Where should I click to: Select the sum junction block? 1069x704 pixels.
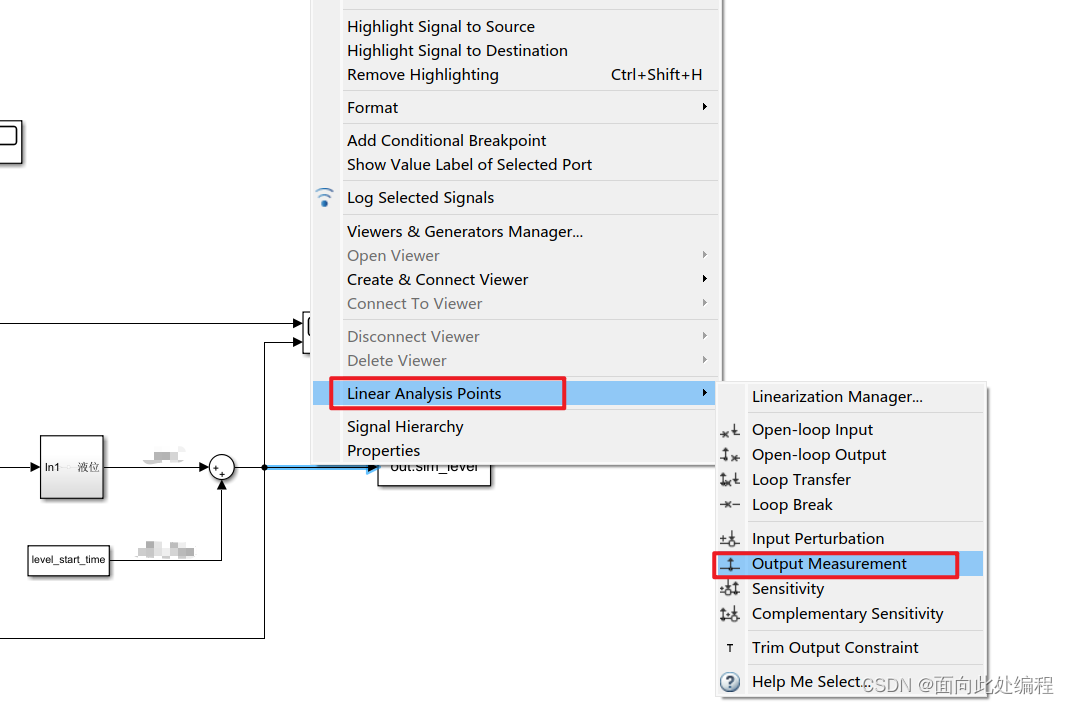point(222,468)
